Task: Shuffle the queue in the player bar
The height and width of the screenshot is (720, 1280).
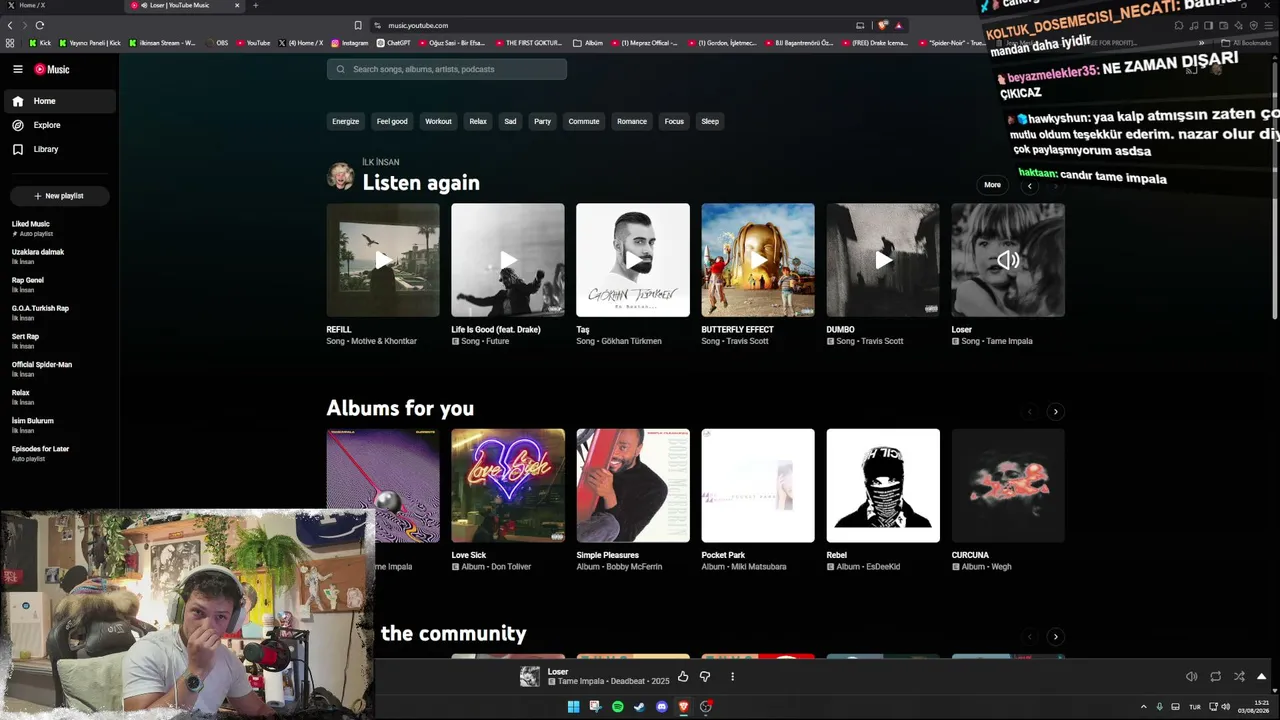Action: coord(1239,677)
